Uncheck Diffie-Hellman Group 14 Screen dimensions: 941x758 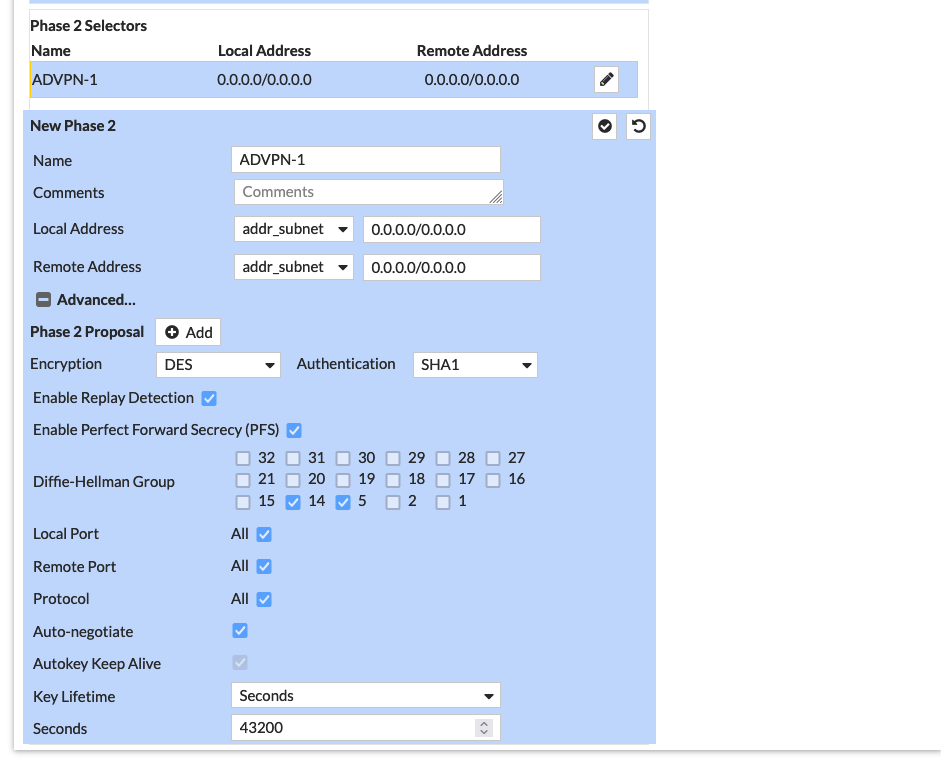pos(293,502)
